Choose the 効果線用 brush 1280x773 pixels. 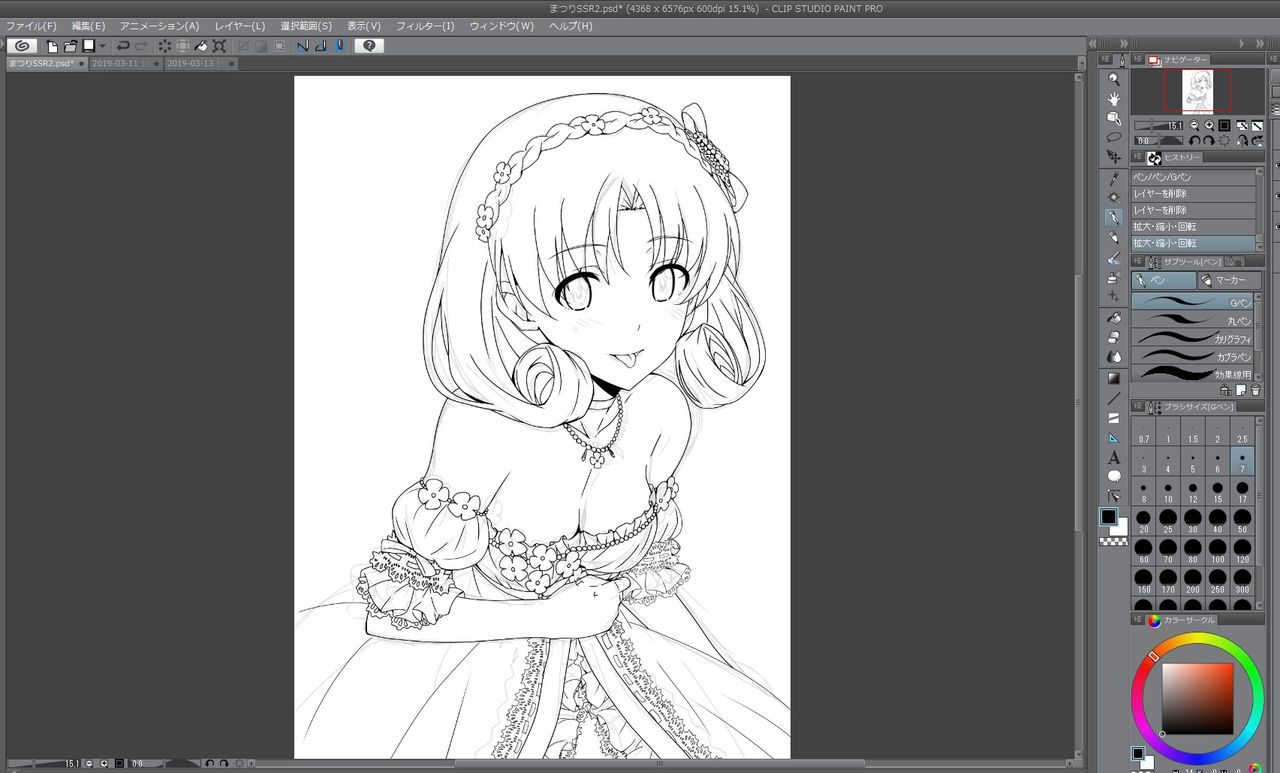click(1193, 374)
